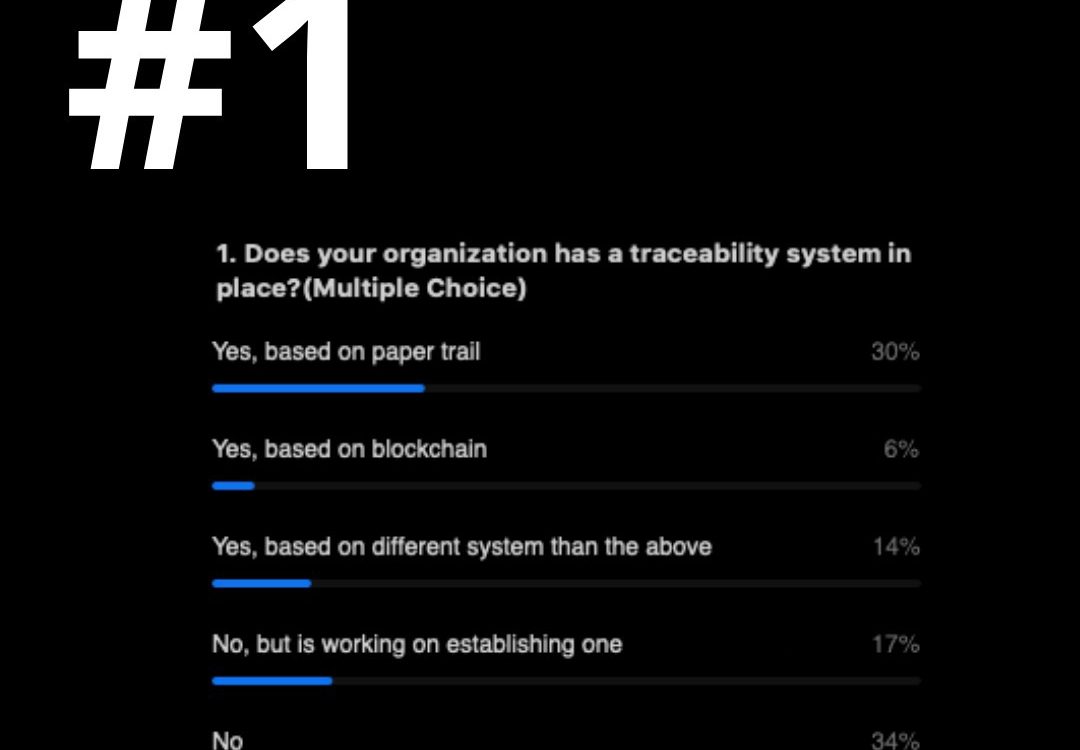Select 'No, but is working on establishing one'

(x=417, y=645)
